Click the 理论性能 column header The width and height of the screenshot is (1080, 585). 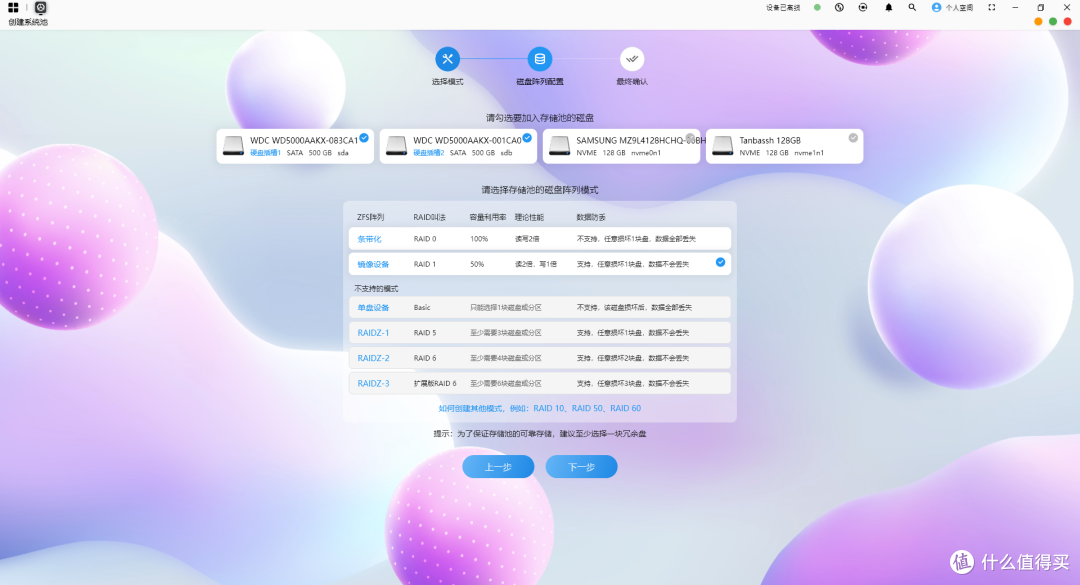(530, 217)
